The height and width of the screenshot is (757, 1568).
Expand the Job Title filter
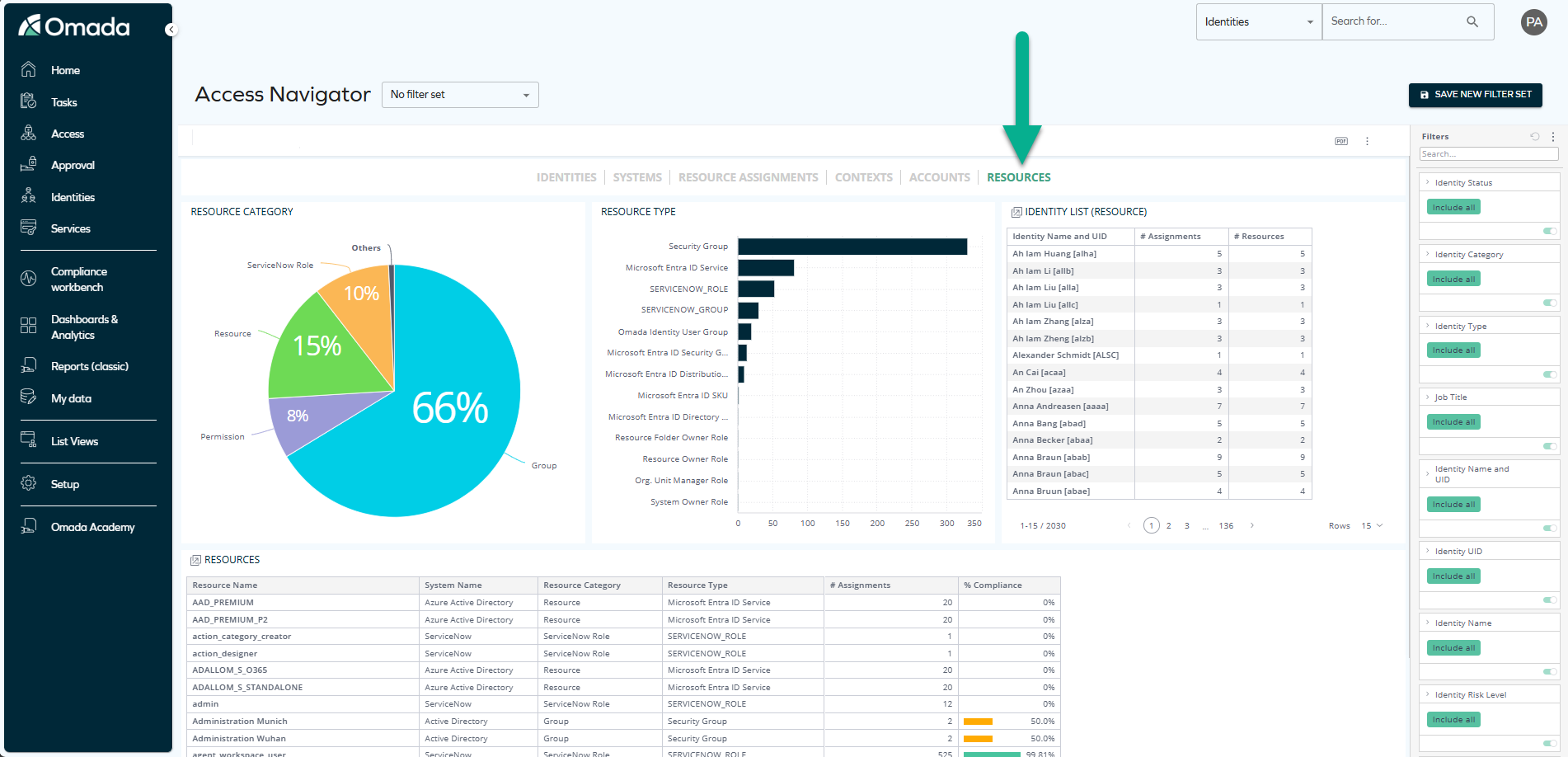click(x=1427, y=397)
